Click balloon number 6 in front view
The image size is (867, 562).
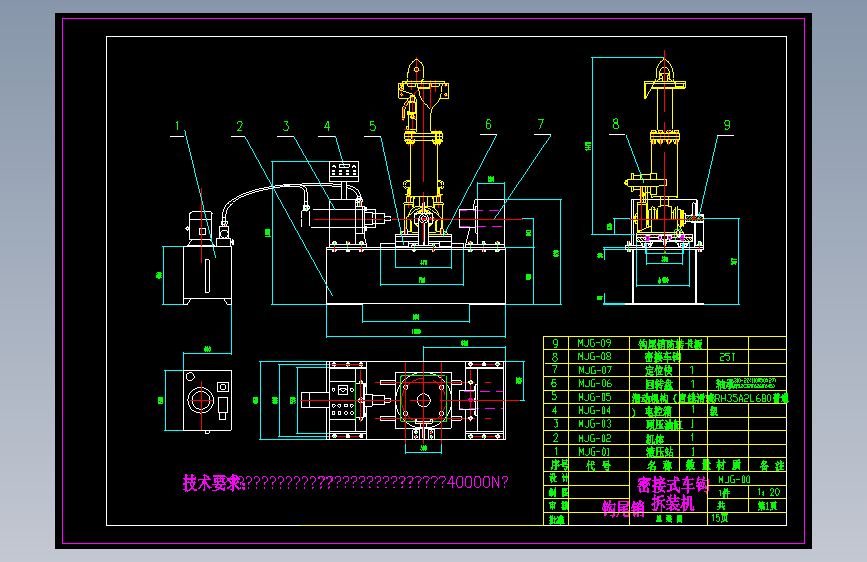coord(488,124)
